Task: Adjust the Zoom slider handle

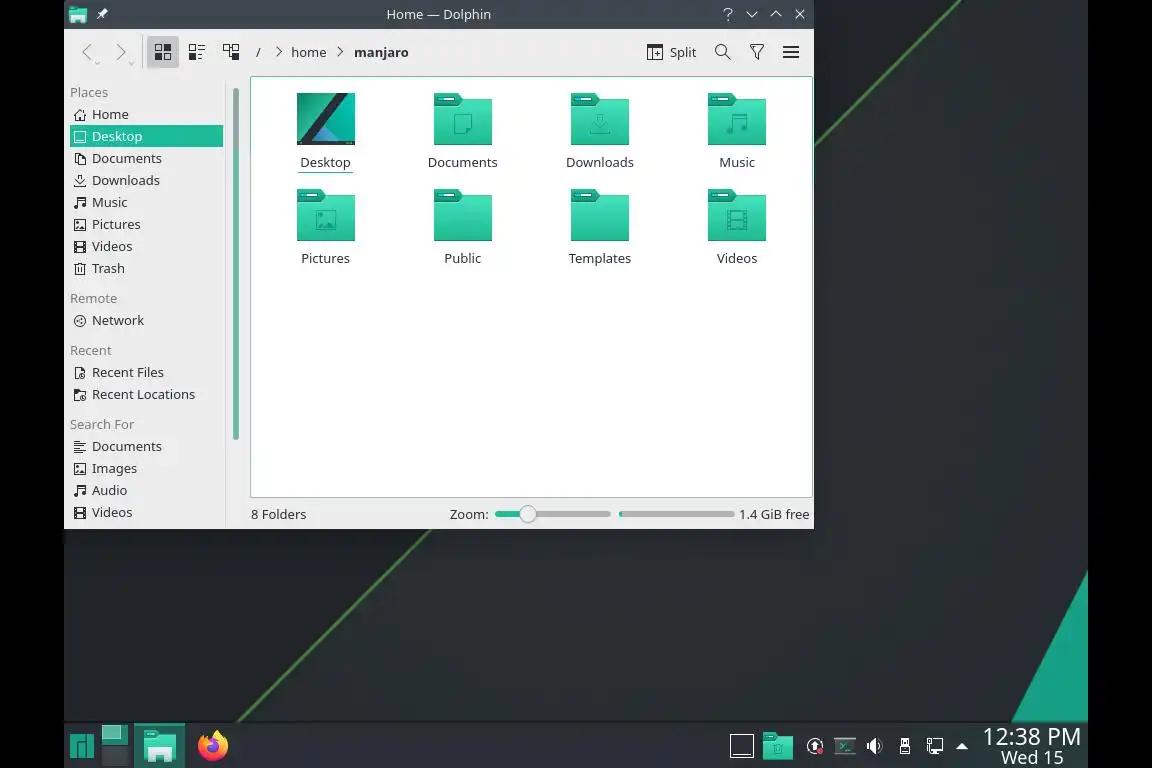Action: (x=528, y=514)
